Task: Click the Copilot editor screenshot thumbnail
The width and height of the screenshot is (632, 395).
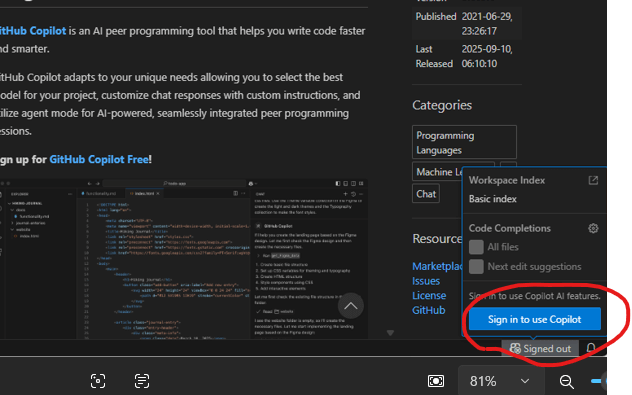Action: pos(183,259)
